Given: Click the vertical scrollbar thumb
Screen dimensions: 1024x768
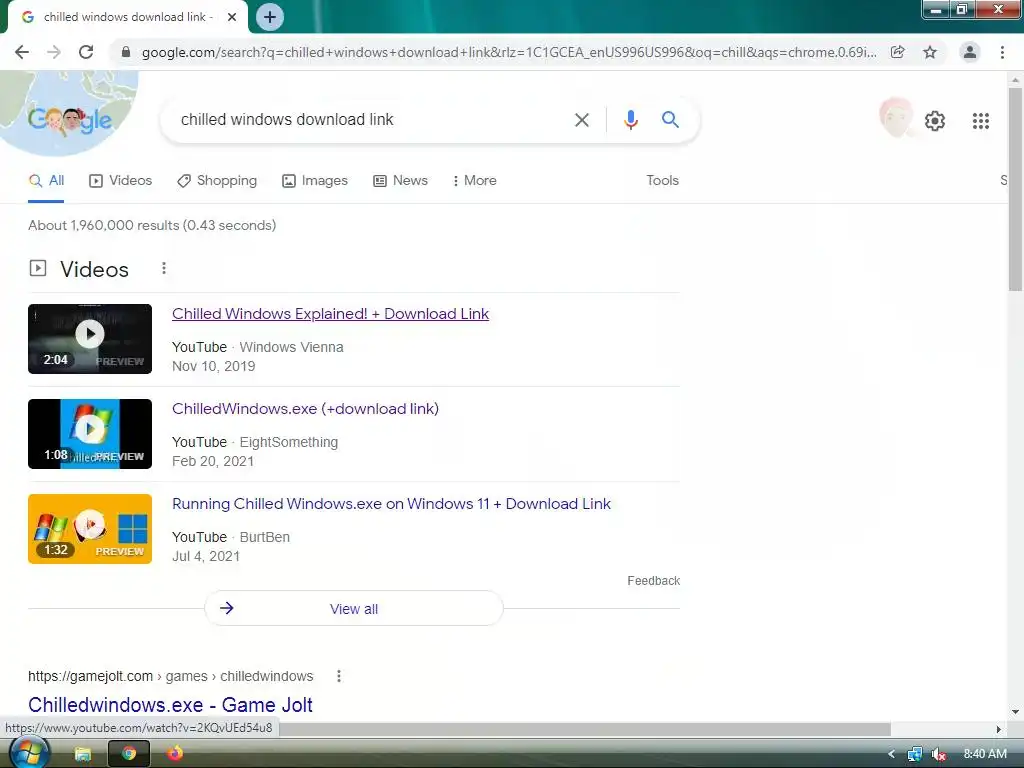Looking at the screenshot, I should (1015, 189).
